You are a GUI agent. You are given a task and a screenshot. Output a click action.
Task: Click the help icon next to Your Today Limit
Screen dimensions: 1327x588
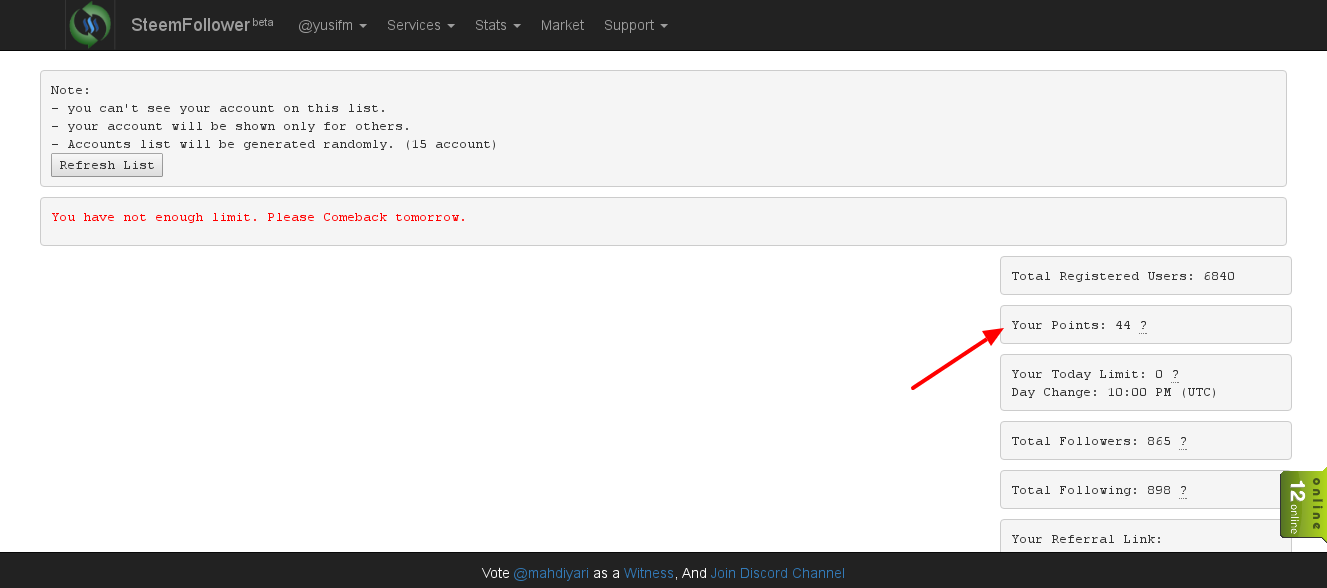click(1175, 374)
